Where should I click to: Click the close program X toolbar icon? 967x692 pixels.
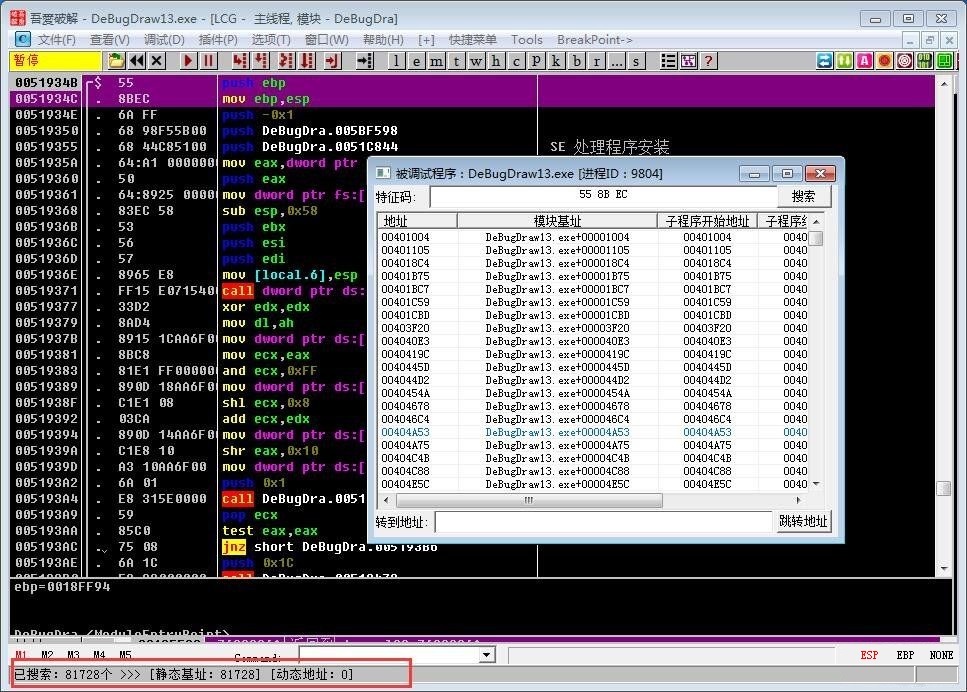(x=157, y=60)
